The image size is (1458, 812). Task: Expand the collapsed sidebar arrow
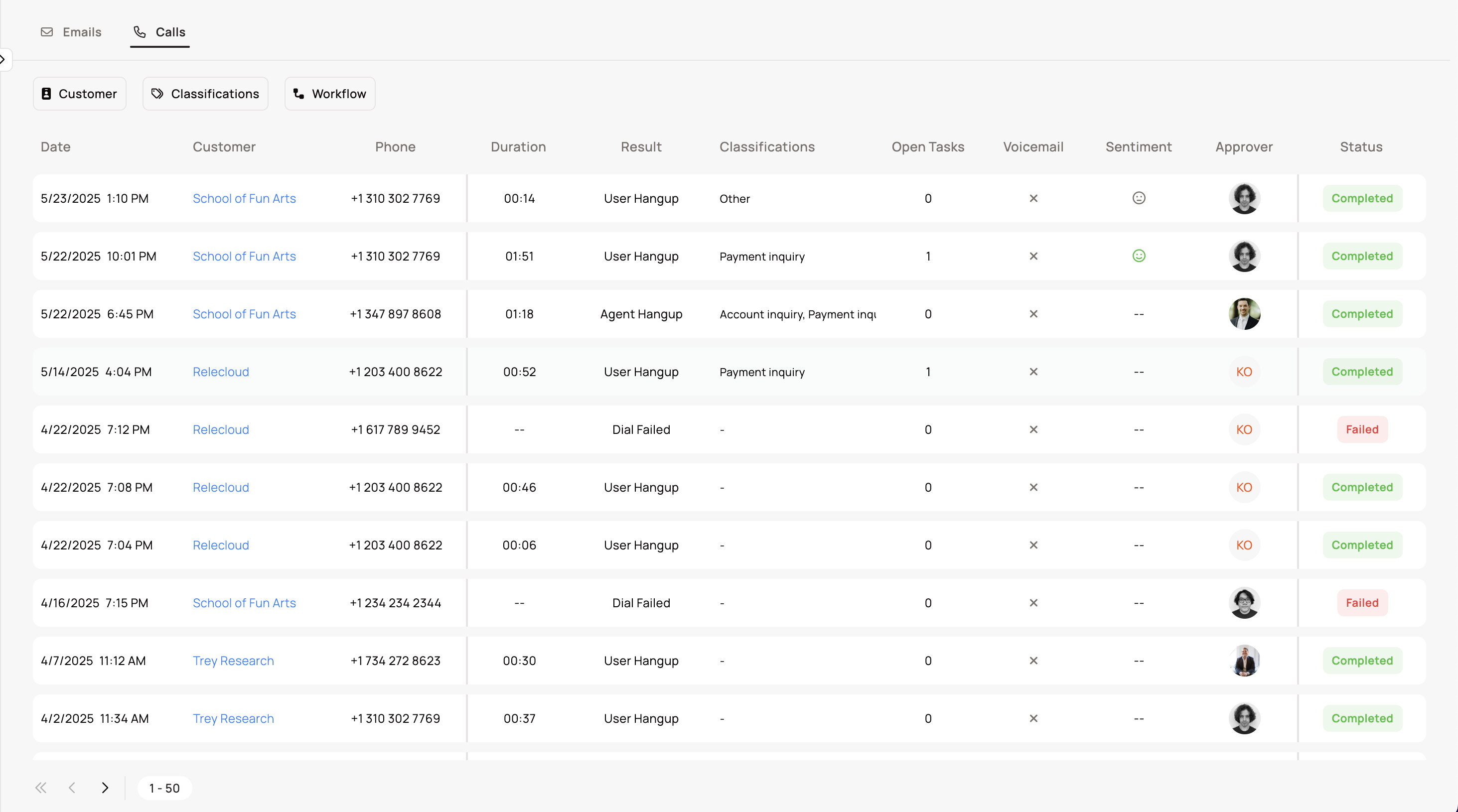pyautogui.click(x=3, y=59)
